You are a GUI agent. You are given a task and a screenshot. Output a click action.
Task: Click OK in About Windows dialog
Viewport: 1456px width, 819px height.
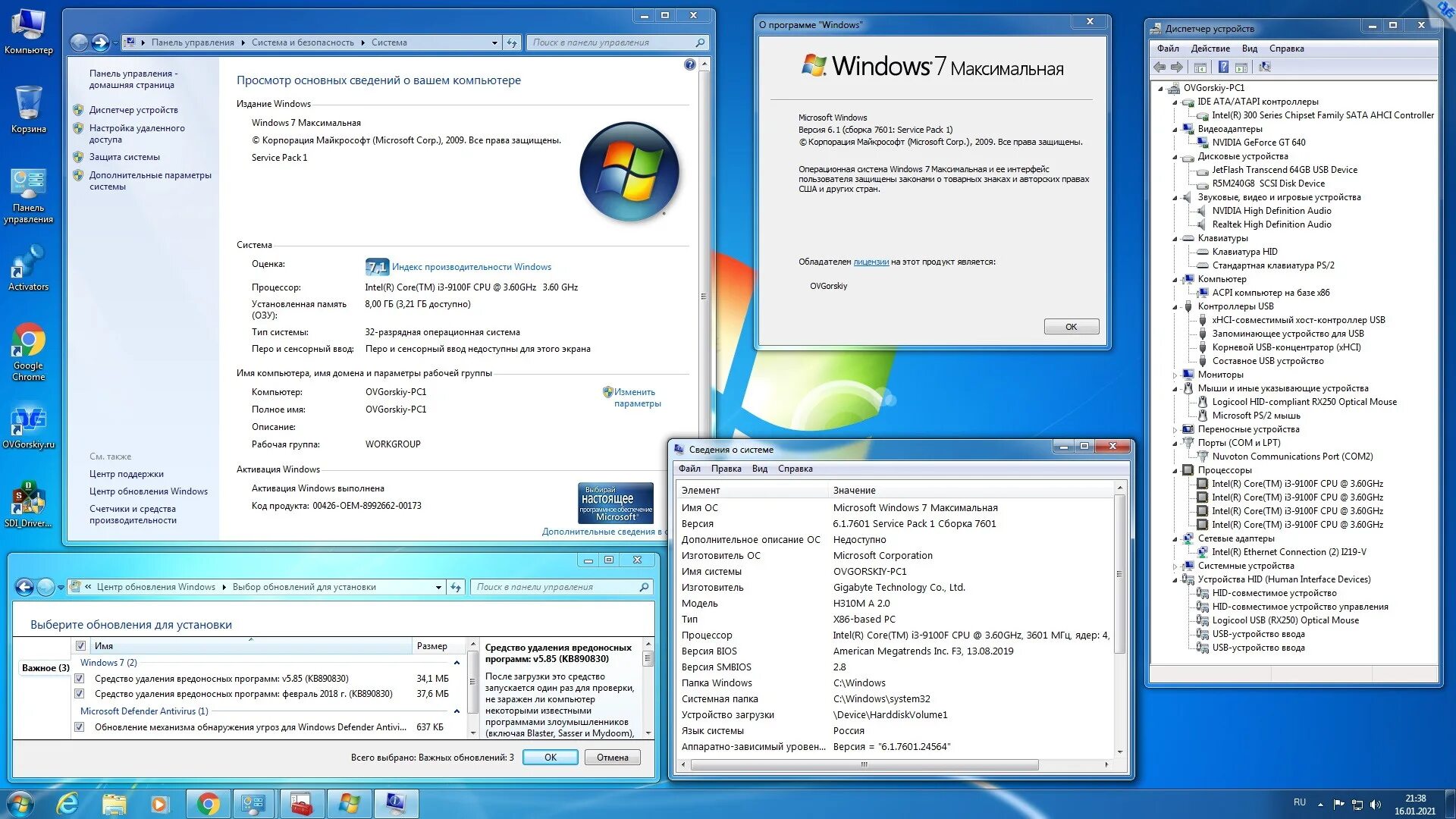click(x=1071, y=327)
